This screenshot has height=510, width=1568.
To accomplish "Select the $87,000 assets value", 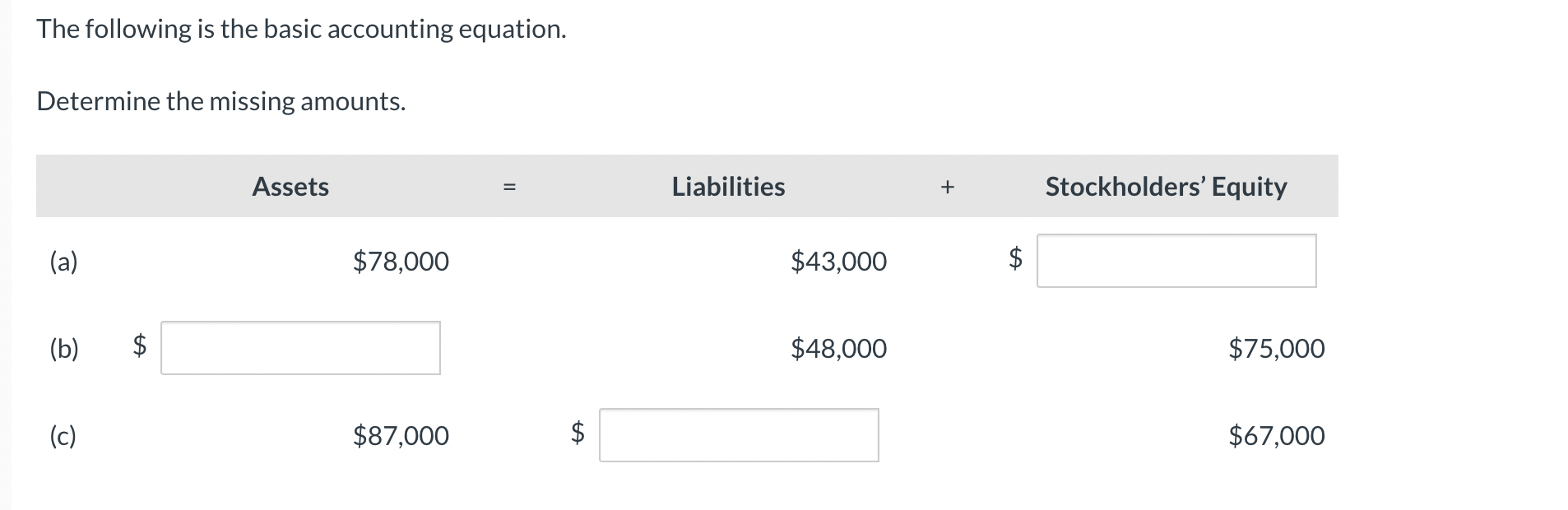I will click(x=401, y=437).
